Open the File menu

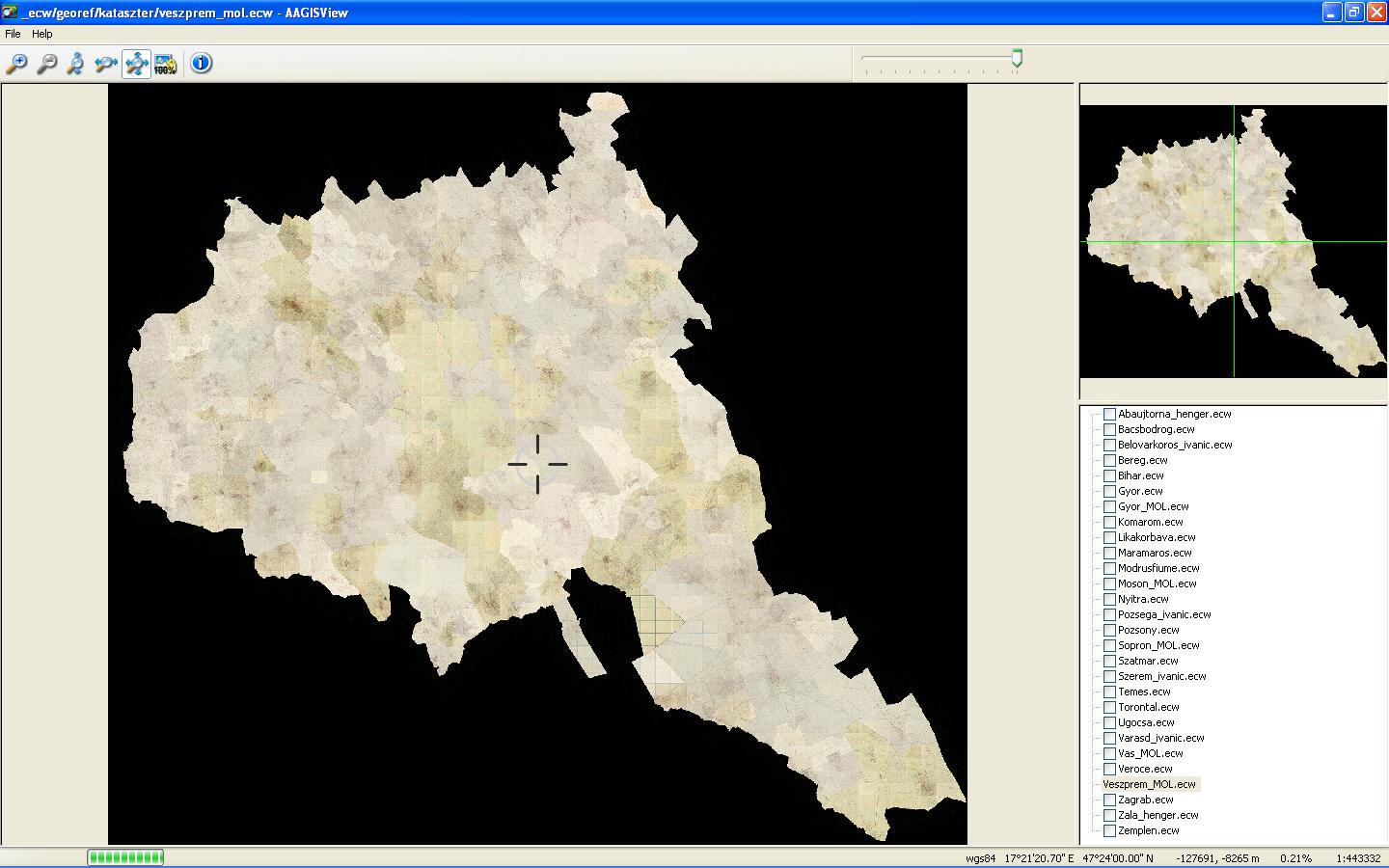[x=13, y=34]
